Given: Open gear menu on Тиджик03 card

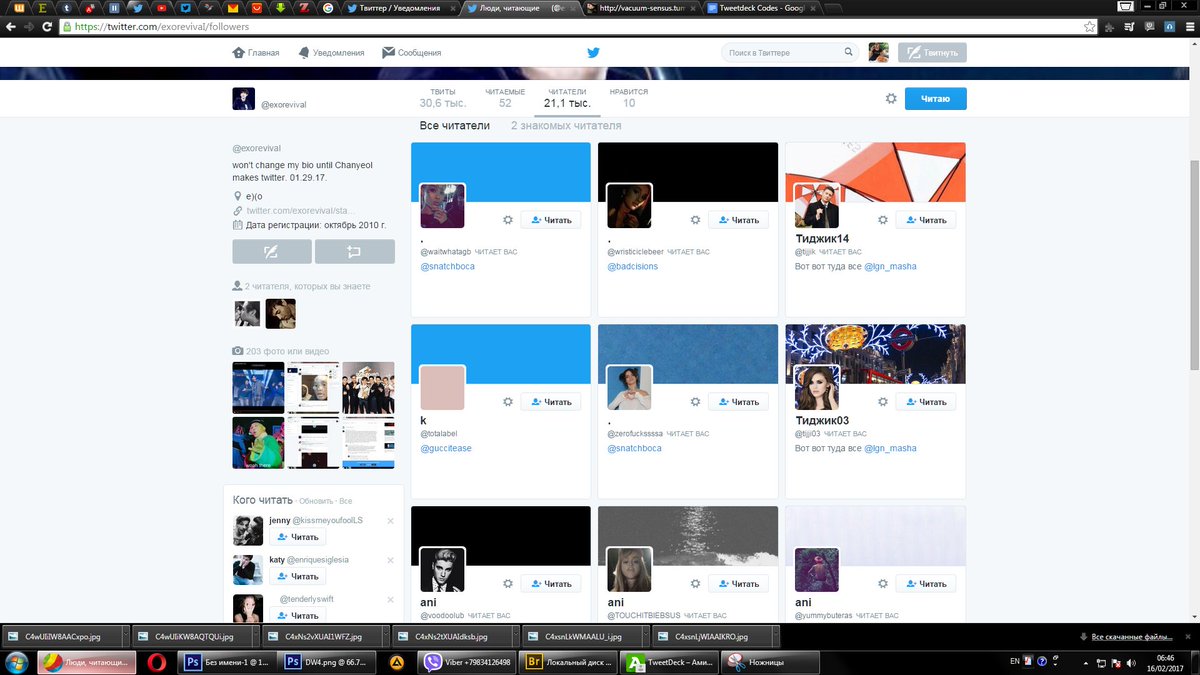Looking at the screenshot, I should point(882,402).
